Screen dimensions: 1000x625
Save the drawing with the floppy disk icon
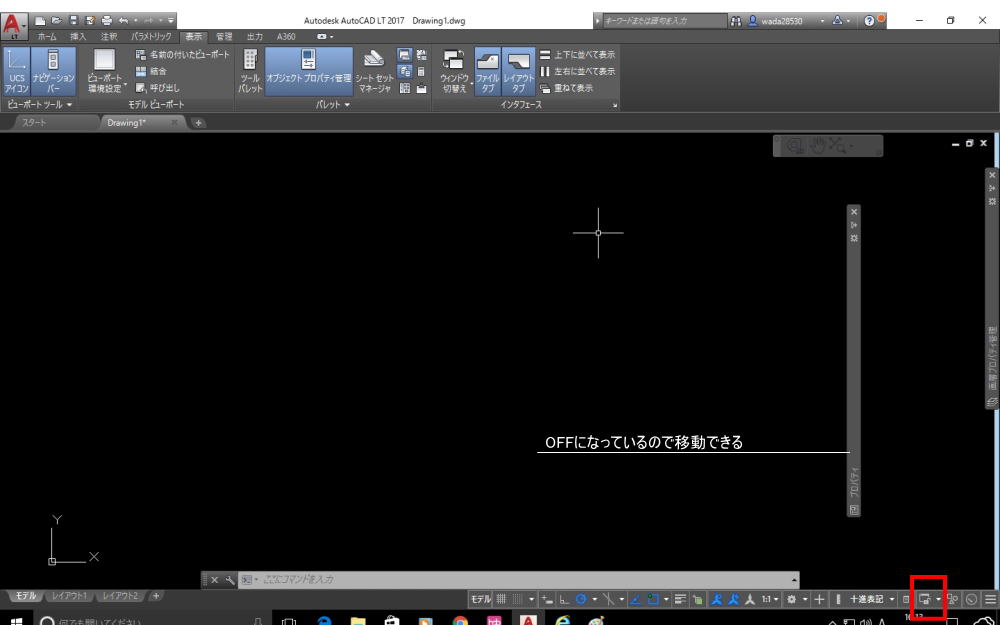(73, 20)
